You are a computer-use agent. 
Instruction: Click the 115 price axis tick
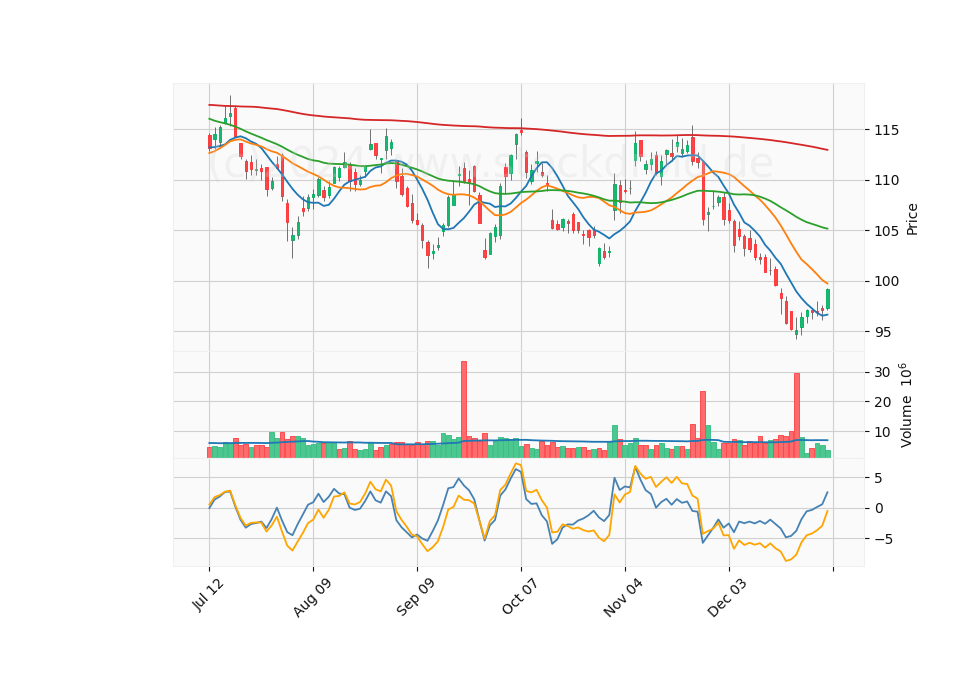click(887, 130)
